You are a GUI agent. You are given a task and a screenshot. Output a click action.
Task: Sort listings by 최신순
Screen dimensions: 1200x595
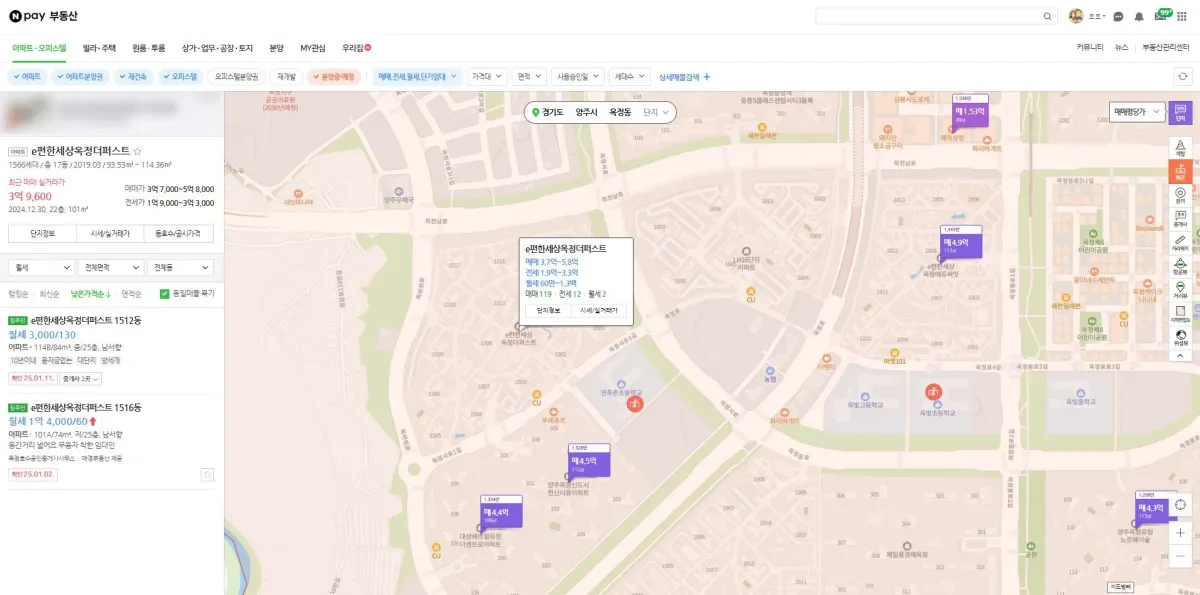tap(49, 294)
